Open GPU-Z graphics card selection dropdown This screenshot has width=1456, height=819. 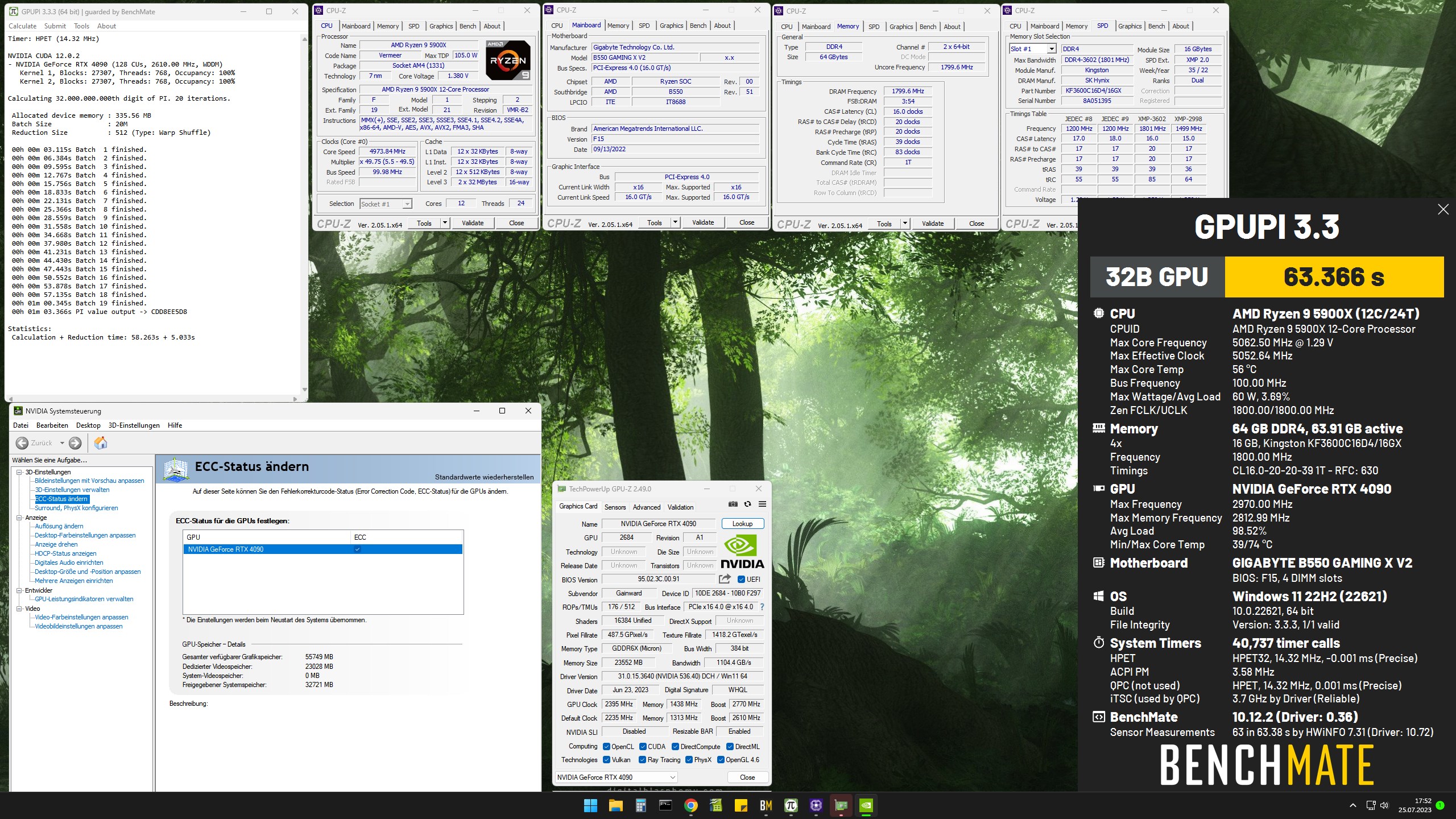pyautogui.click(x=617, y=777)
